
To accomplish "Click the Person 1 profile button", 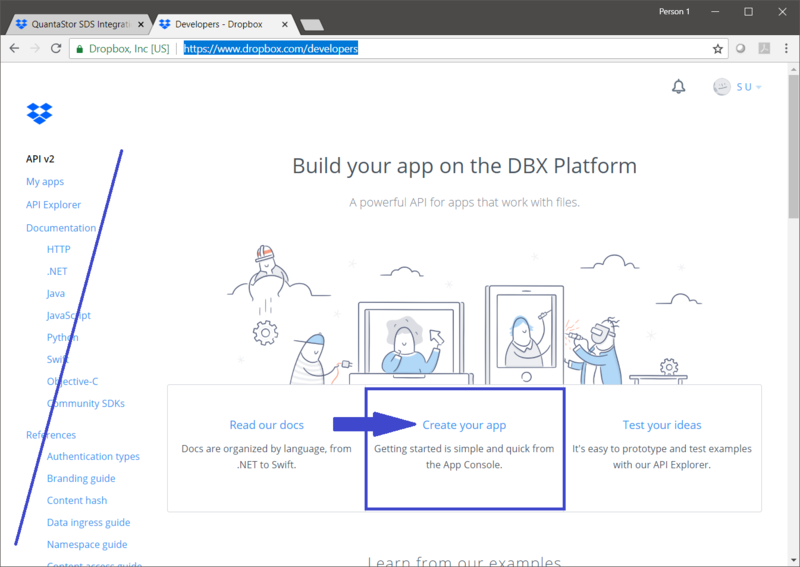I will click(x=673, y=11).
